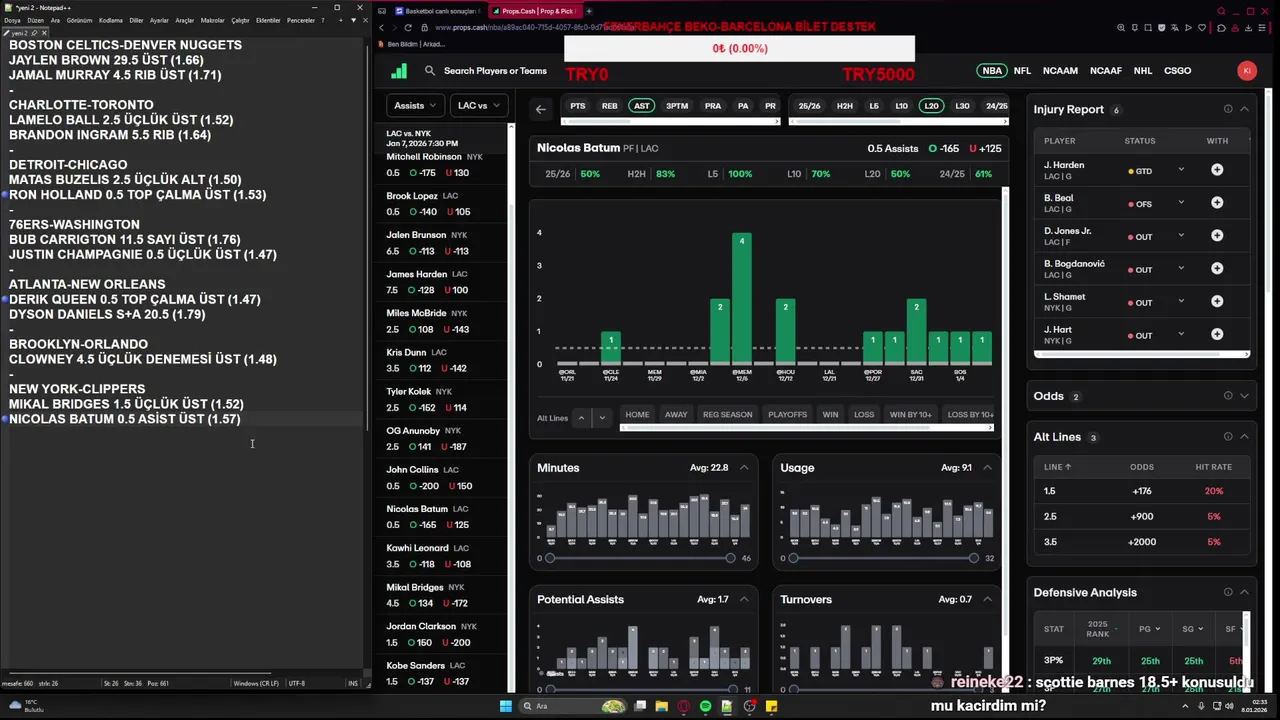1280x720 pixels.
Task: Add B. Beal with plus icon
Action: coord(1217,203)
